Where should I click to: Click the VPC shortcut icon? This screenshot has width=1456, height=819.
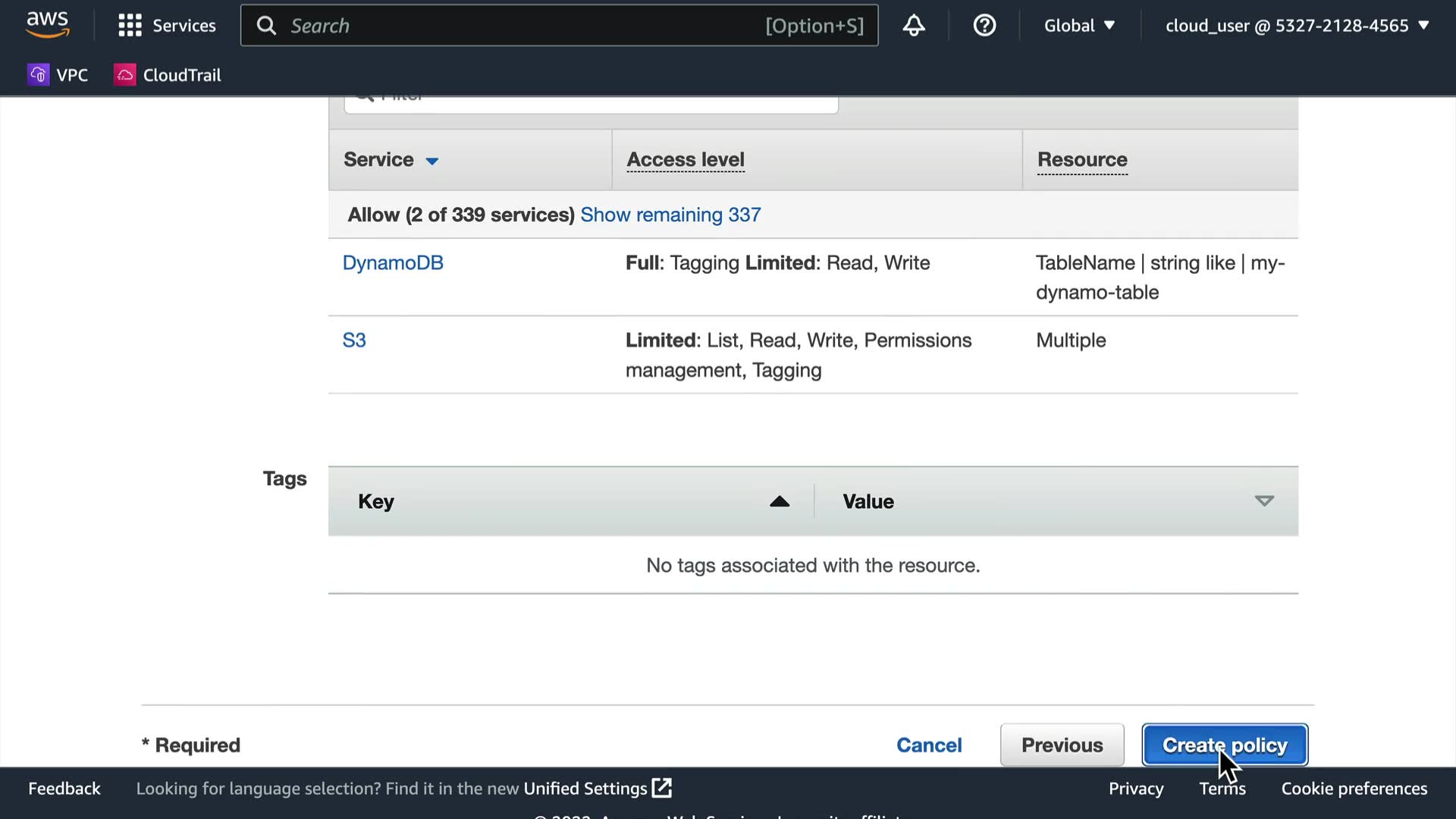click(x=38, y=74)
